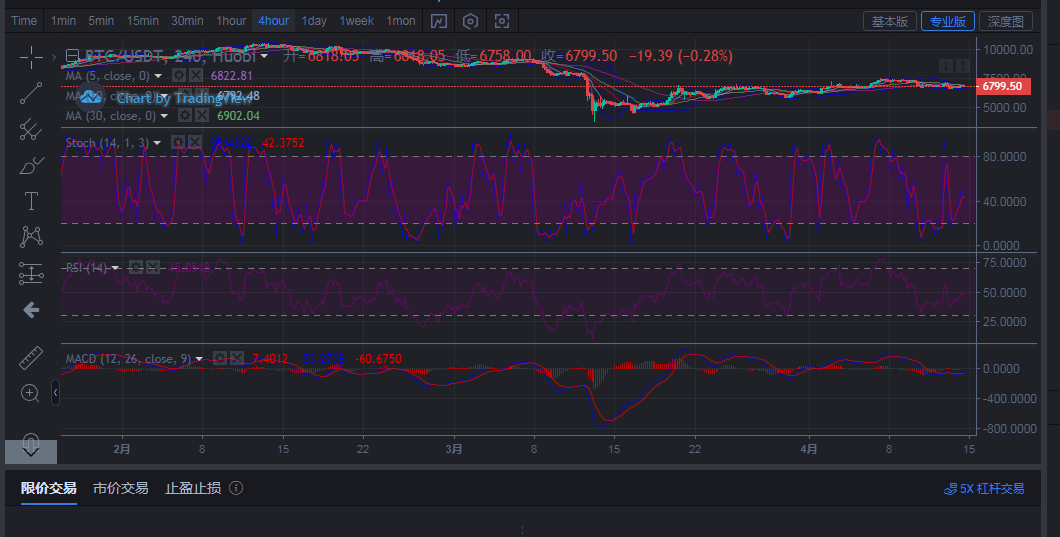Collapse the BTC/USDT legend box toggle
This screenshot has width=1060, height=537.
(x=72, y=57)
